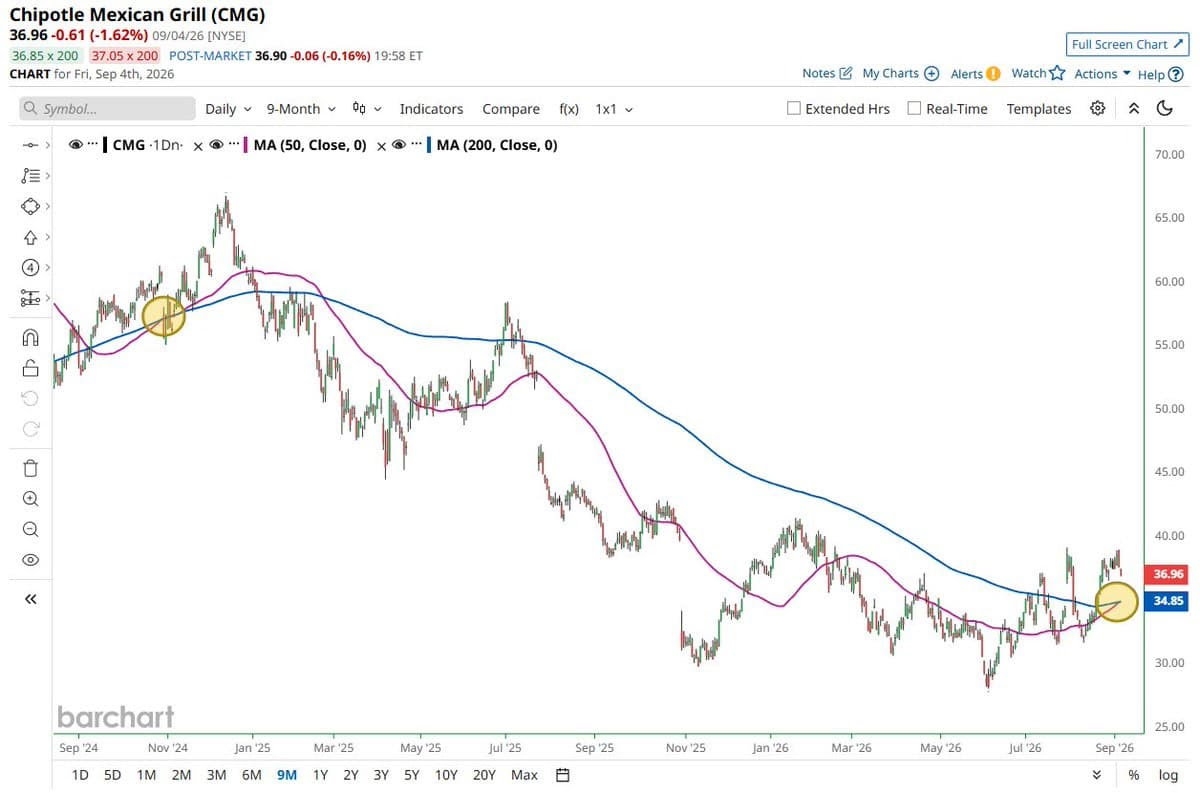Image resolution: width=1200 pixels, height=793 pixels.
Task: Hide the CMG price series
Action: tap(76, 145)
